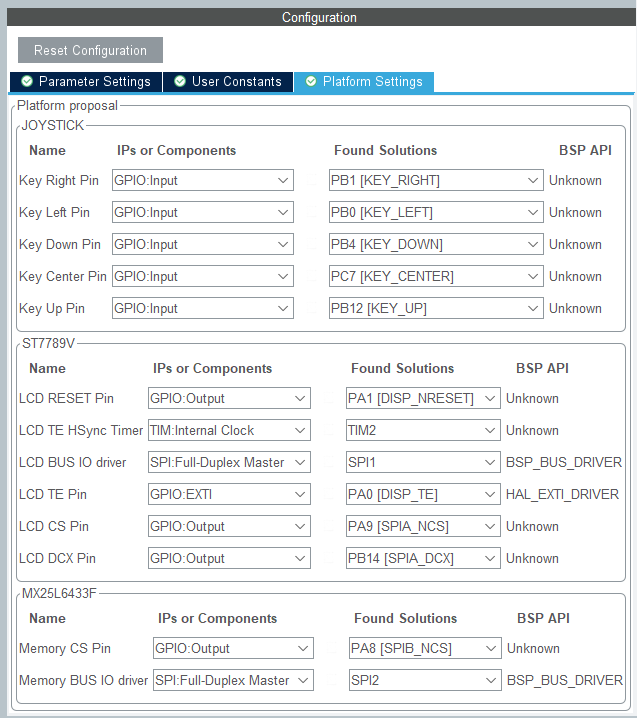The height and width of the screenshot is (722, 637).
Task: Open the PB0 [KEY_LEFT] found solution dropdown
Action: click(436, 212)
